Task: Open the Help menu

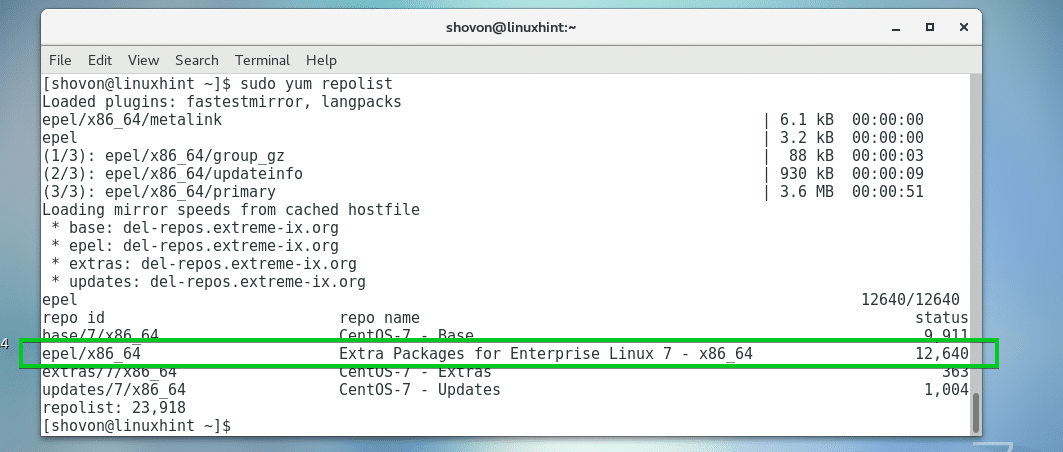Action: [x=322, y=60]
